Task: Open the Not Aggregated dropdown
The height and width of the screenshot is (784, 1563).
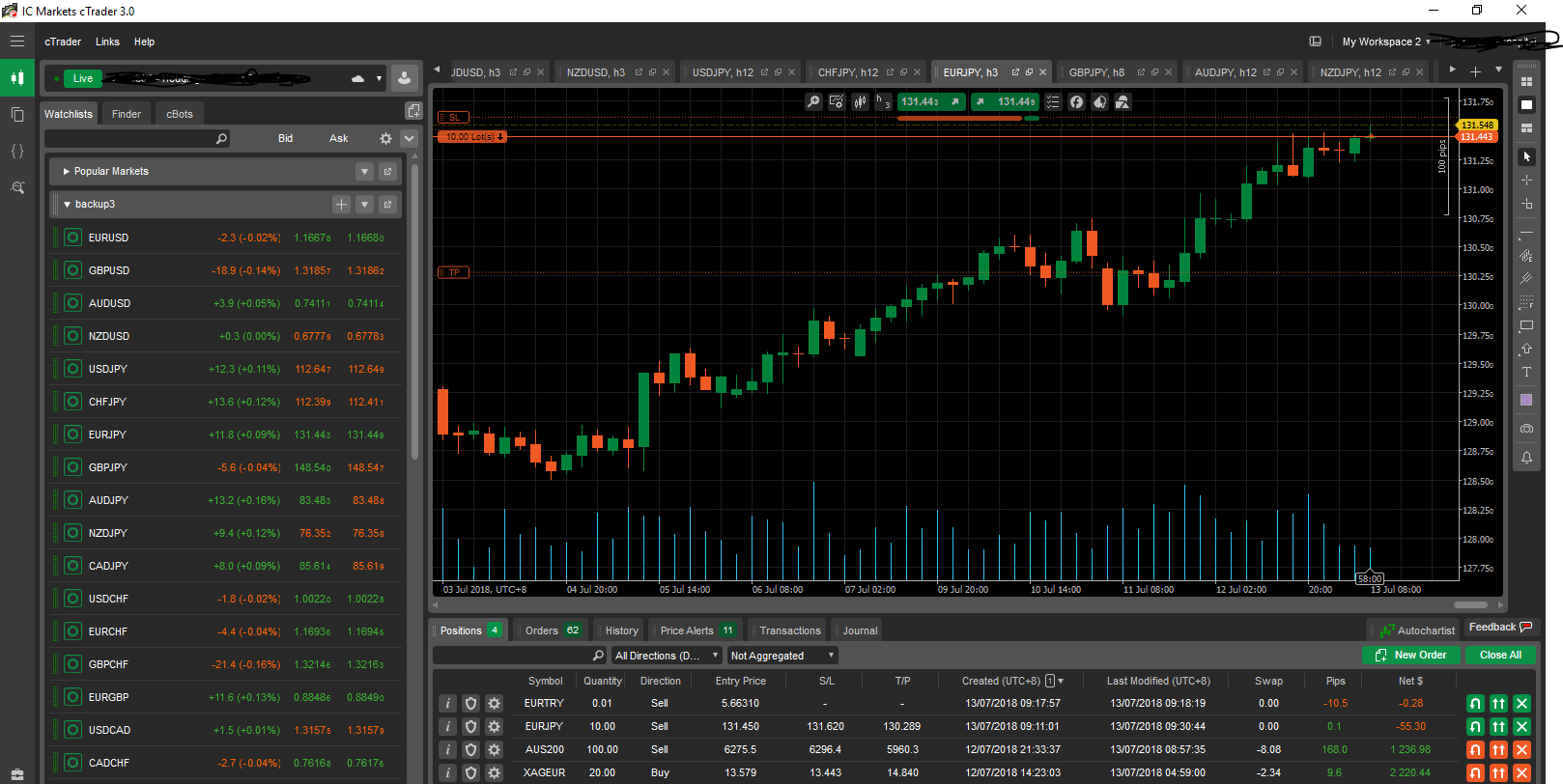Action: (782, 656)
